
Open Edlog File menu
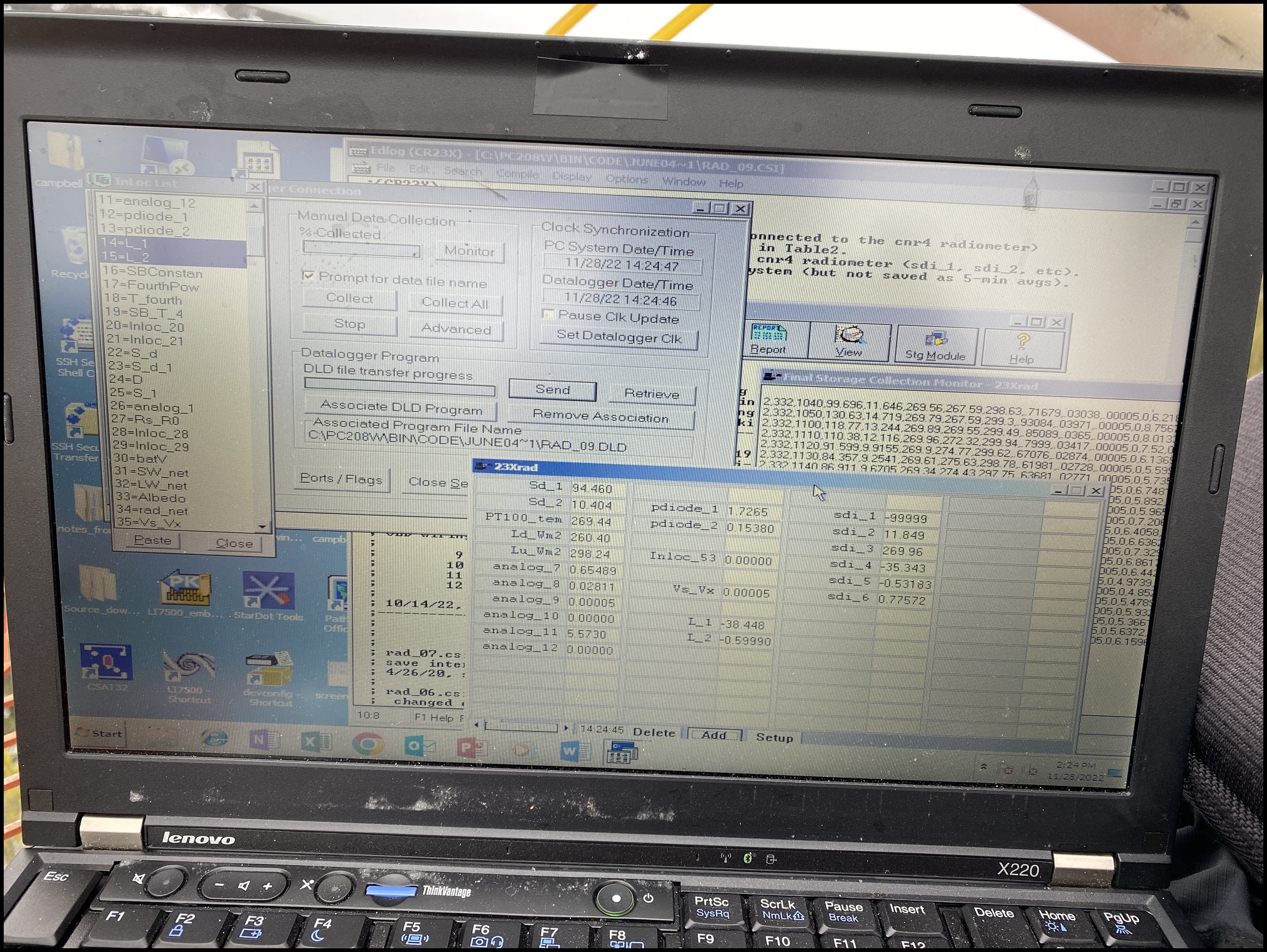point(385,168)
